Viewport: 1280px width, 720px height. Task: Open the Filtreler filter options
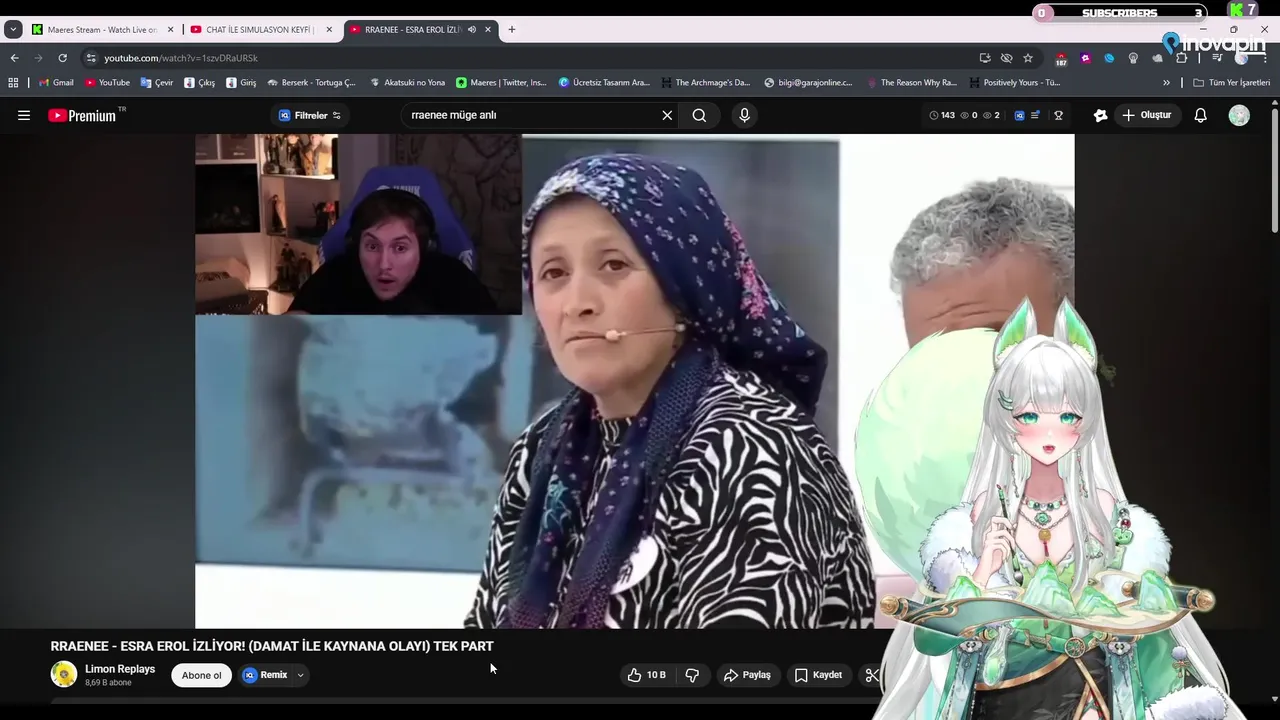click(310, 115)
